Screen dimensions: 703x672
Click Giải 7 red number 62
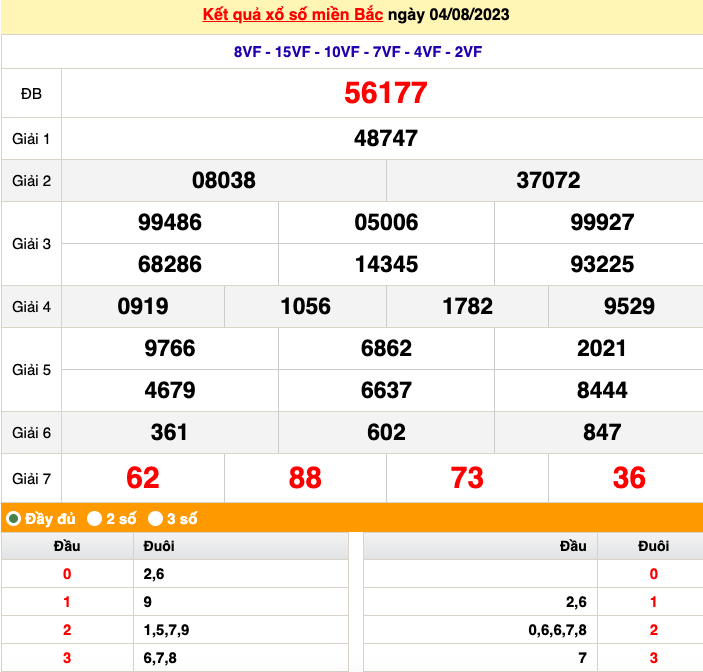point(143,477)
